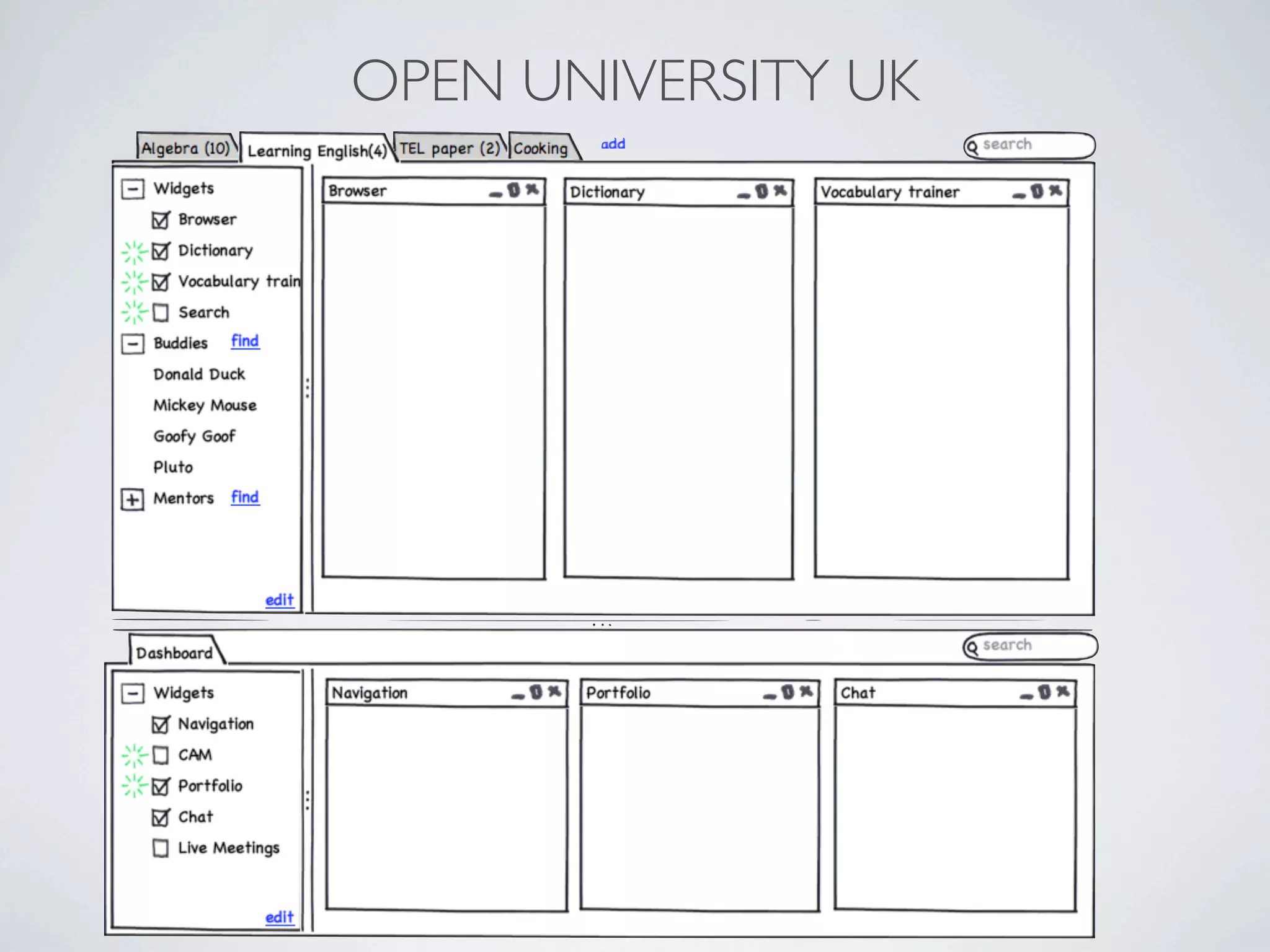Close the Vocabulary trainer widget
The height and width of the screenshot is (952, 1270).
[x=1055, y=191]
